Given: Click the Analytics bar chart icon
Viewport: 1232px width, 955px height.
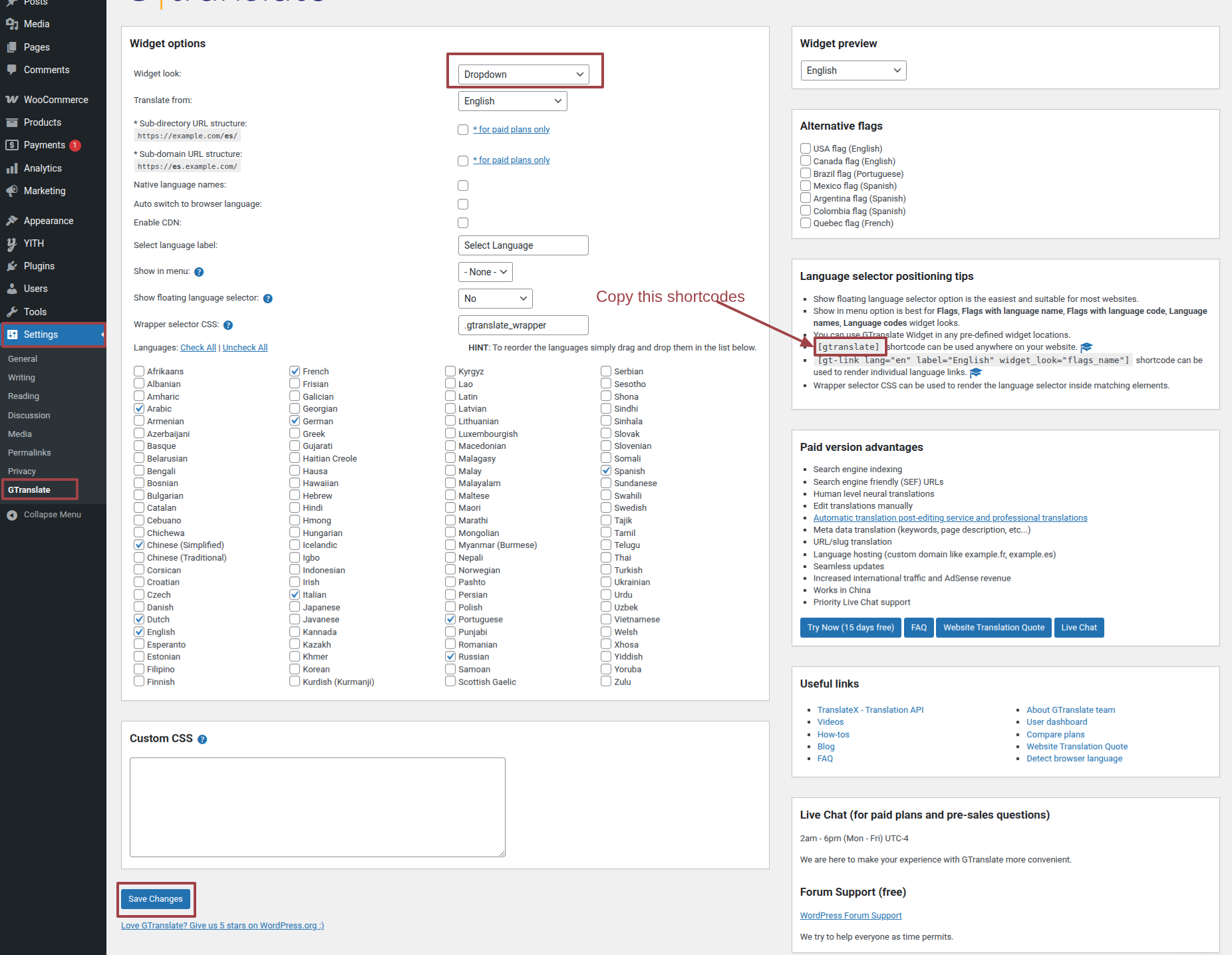Looking at the screenshot, I should (x=12, y=168).
